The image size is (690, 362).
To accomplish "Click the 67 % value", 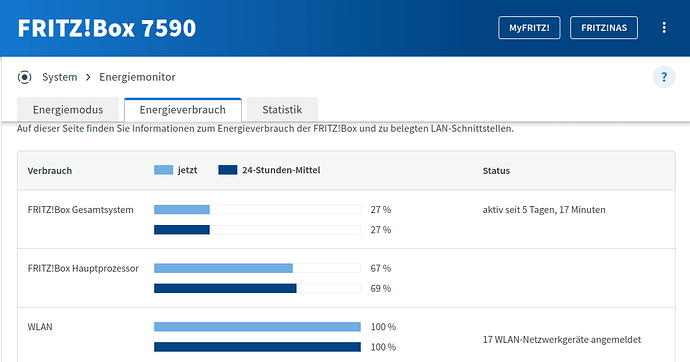I will point(381,268).
